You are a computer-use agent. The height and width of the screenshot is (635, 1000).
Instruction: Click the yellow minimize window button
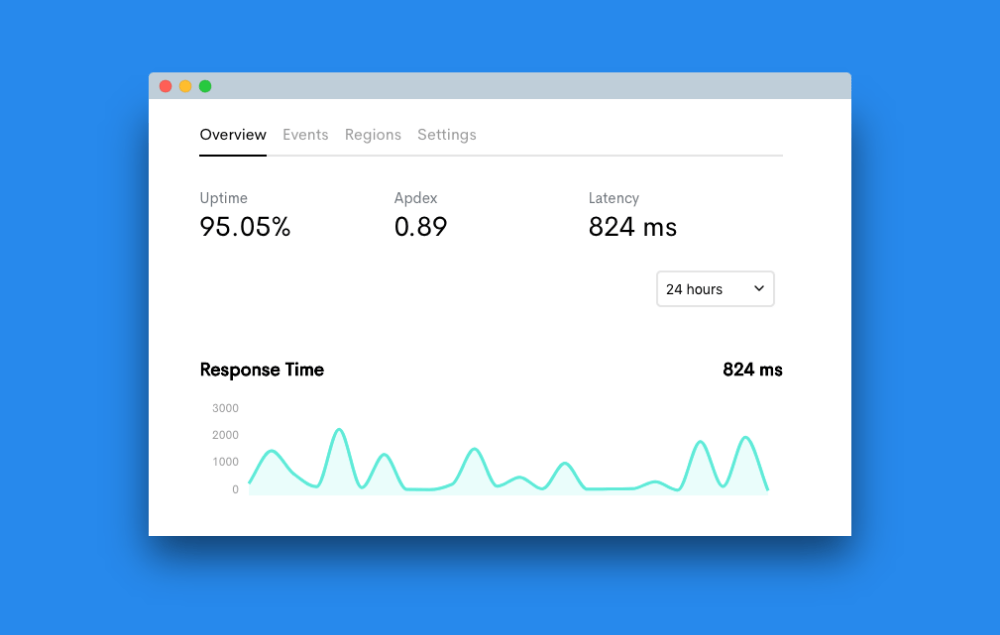point(186,86)
